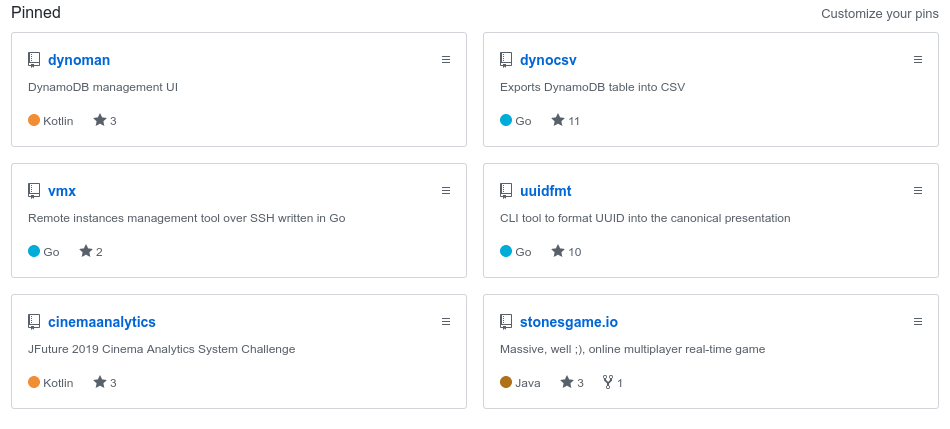Viewport: 950px width, 429px height.
Task: Open the vmx repository link
Action: coord(62,191)
